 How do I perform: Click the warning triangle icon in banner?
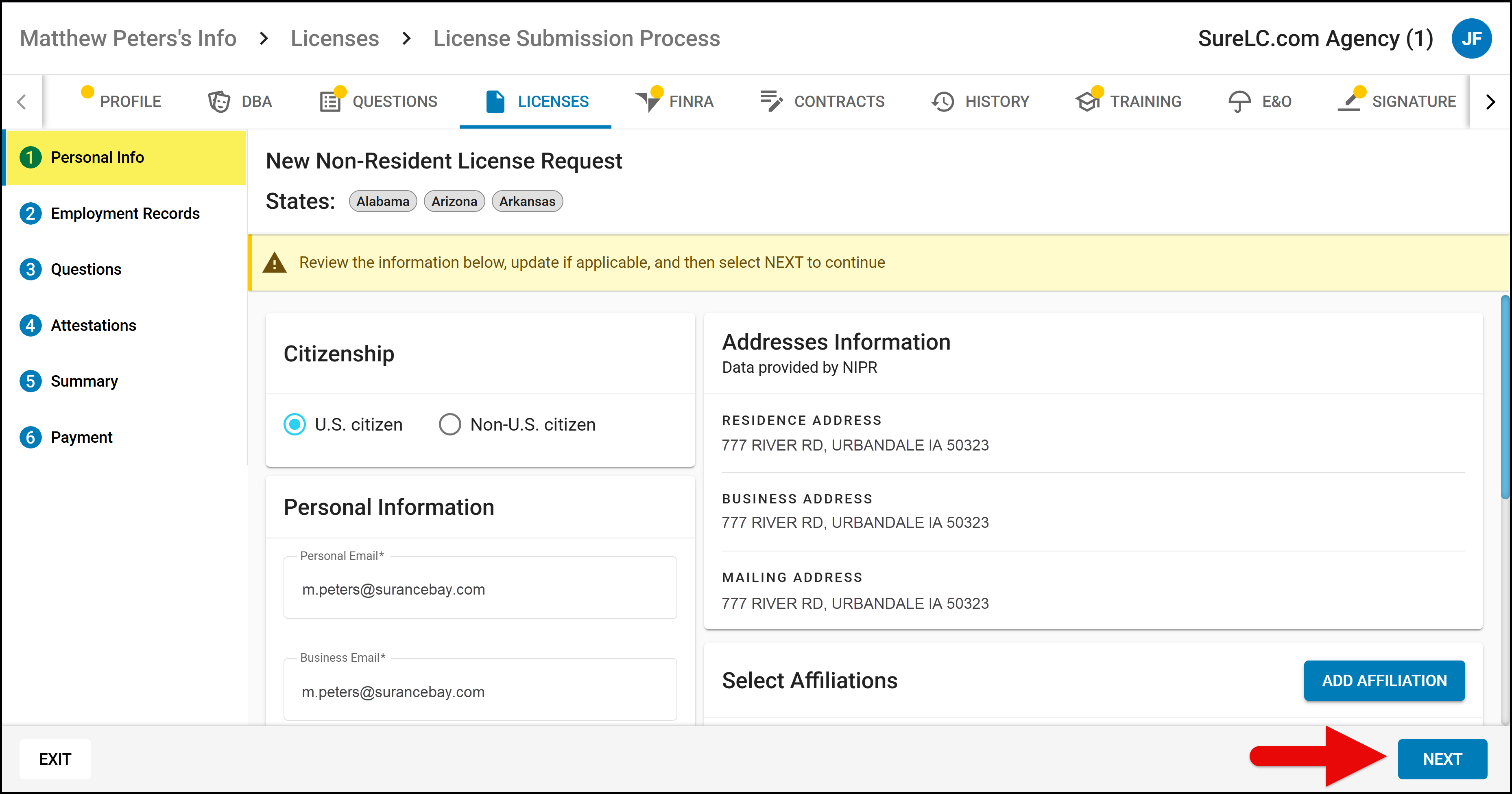click(274, 262)
